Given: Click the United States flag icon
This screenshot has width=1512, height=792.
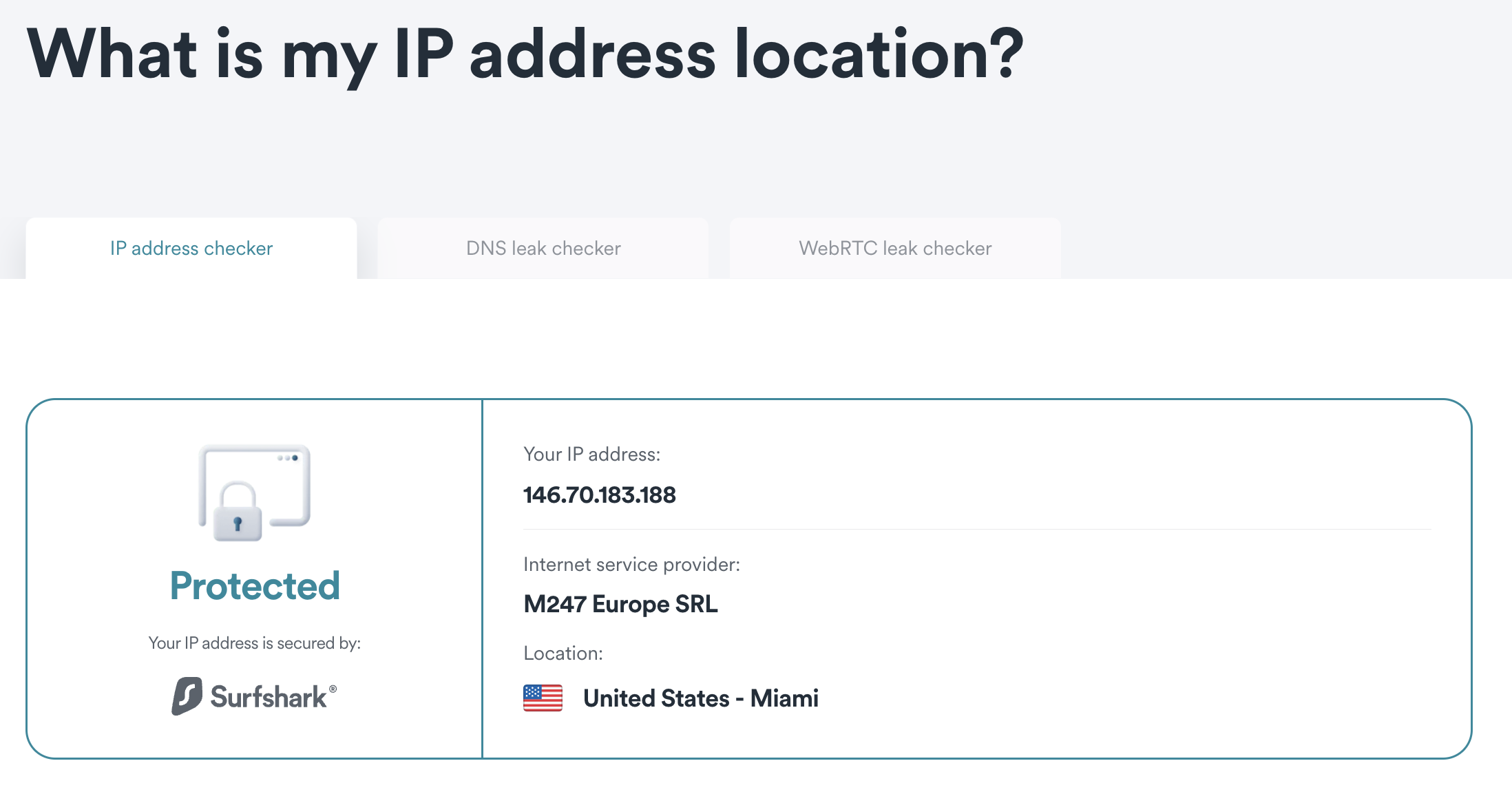Looking at the screenshot, I should coord(543,698).
